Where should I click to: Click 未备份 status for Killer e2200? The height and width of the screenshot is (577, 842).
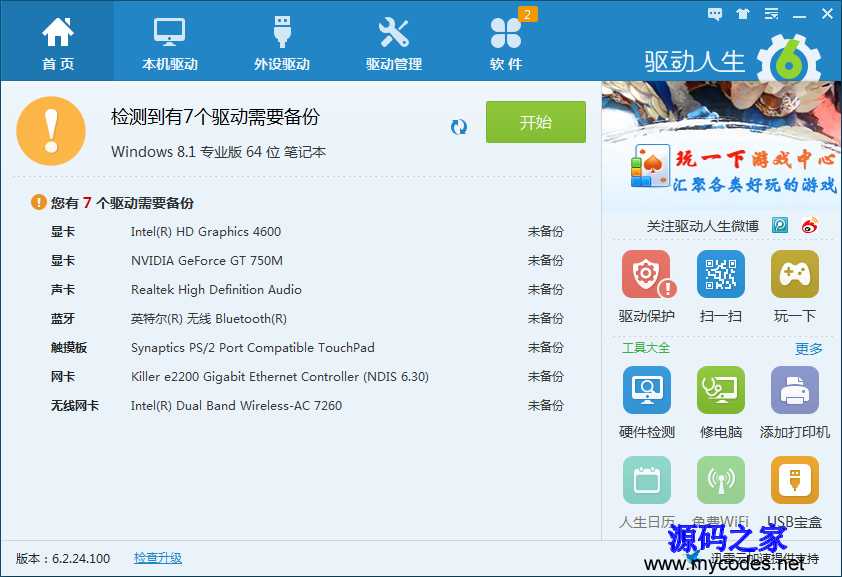click(x=546, y=377)
